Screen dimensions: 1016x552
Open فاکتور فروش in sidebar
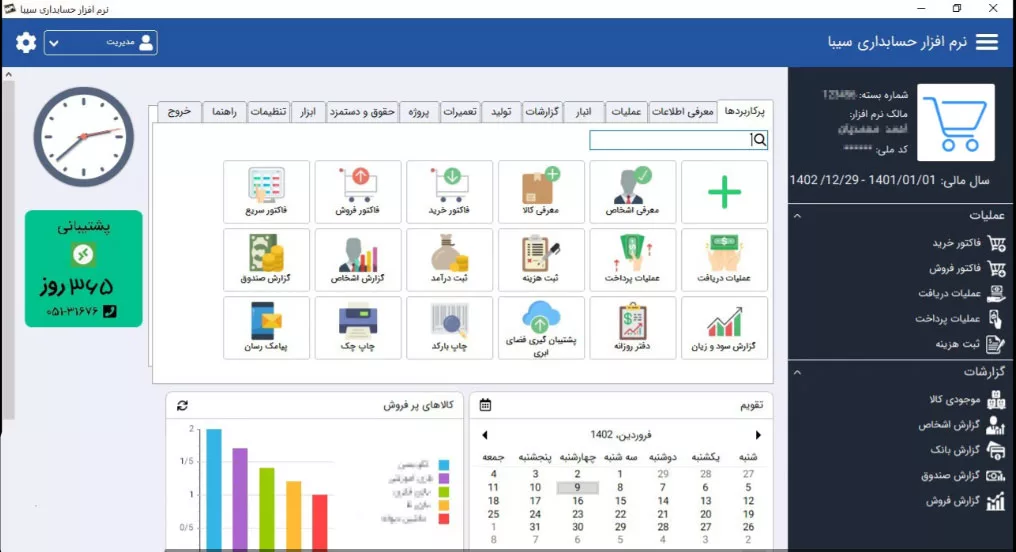click(x=967, y=268)
